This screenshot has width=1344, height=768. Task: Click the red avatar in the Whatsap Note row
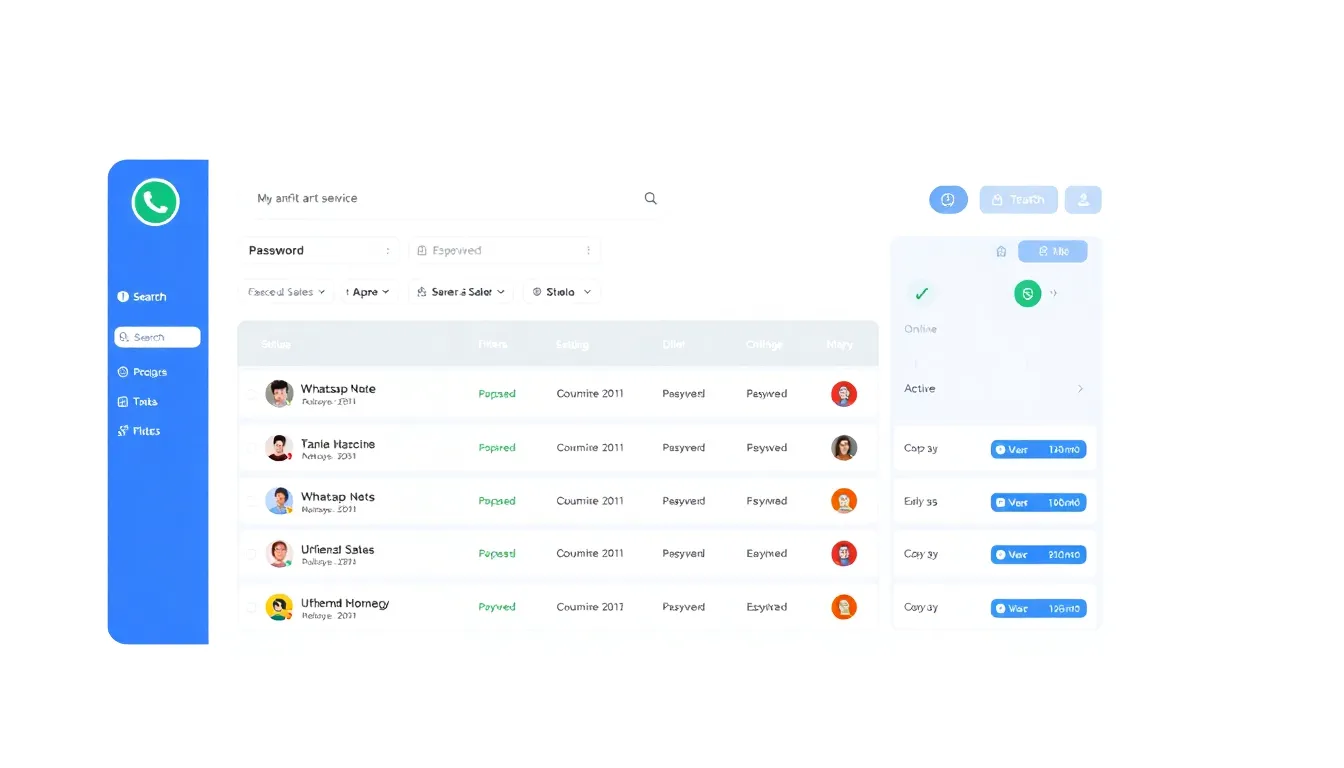pos(844,394)
